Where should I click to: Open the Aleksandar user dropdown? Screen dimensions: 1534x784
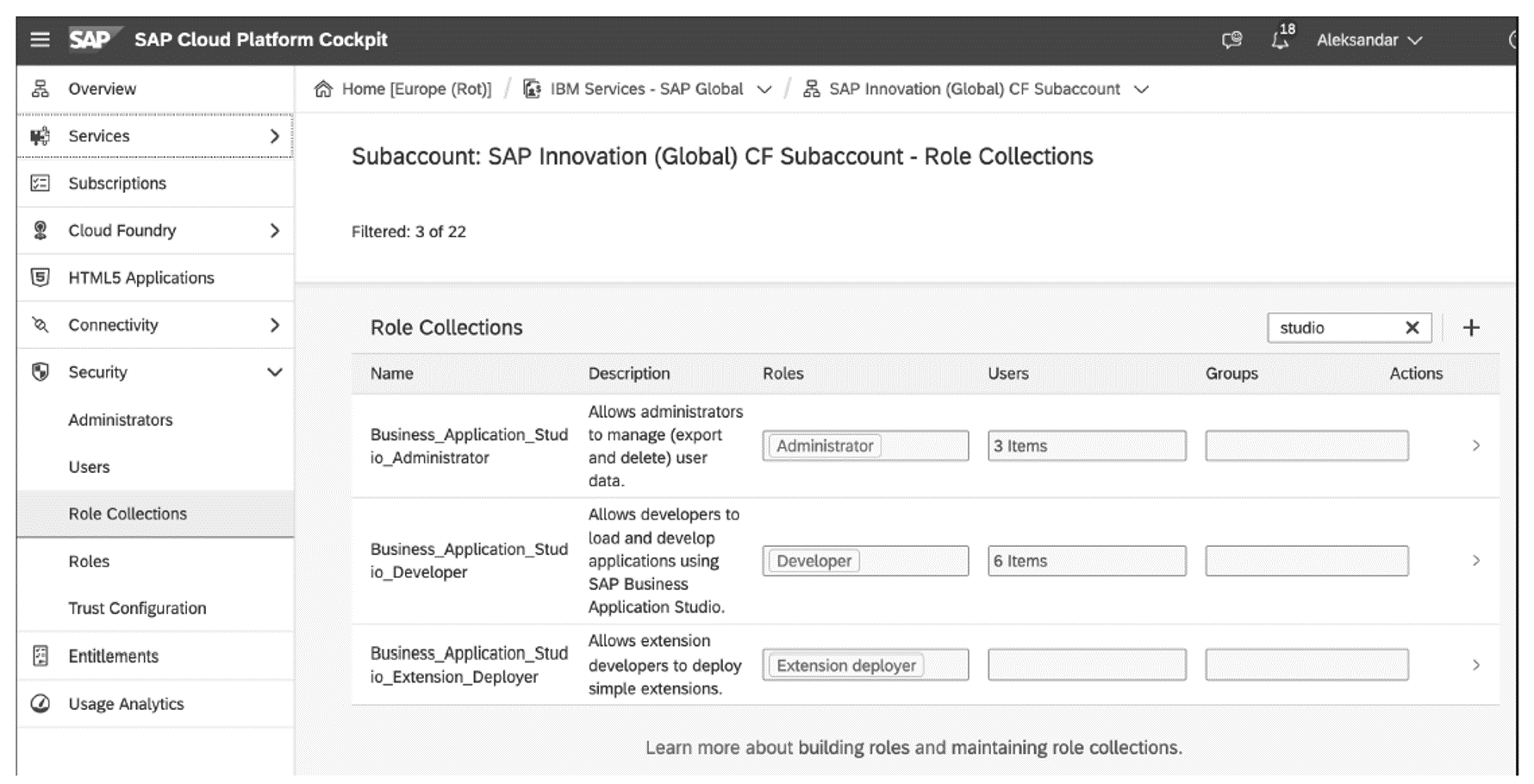pos(1369,40)
